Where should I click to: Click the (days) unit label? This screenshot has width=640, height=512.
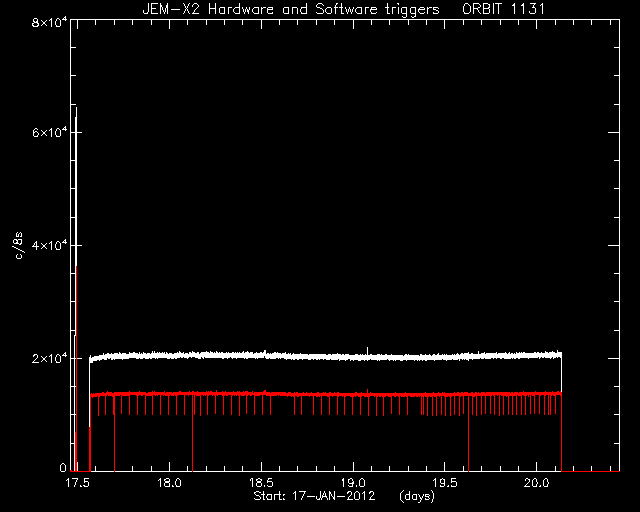coord(417,496)
